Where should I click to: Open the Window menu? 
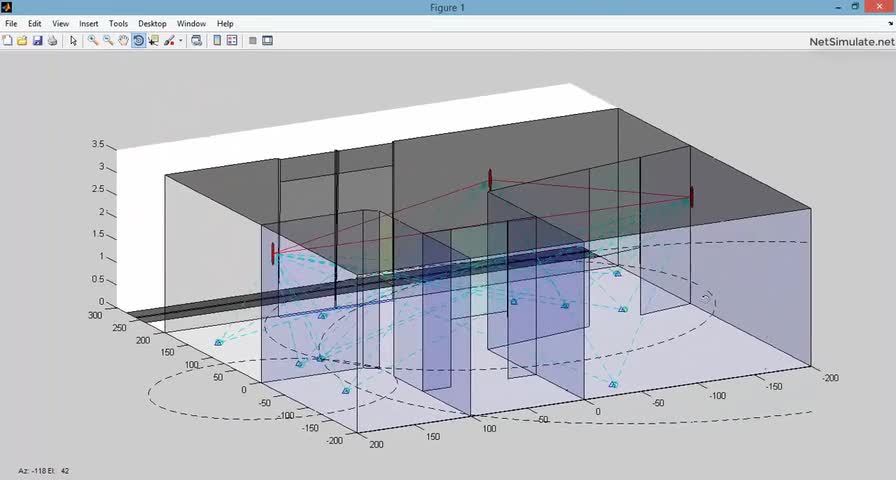click(x=191, y=23)
